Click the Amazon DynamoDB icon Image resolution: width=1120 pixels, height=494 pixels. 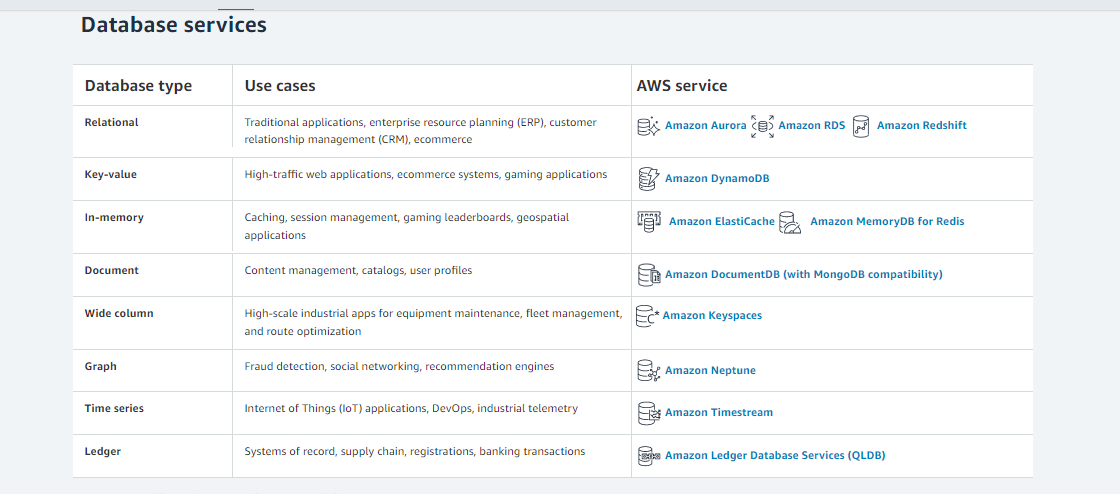coord(648,179)
